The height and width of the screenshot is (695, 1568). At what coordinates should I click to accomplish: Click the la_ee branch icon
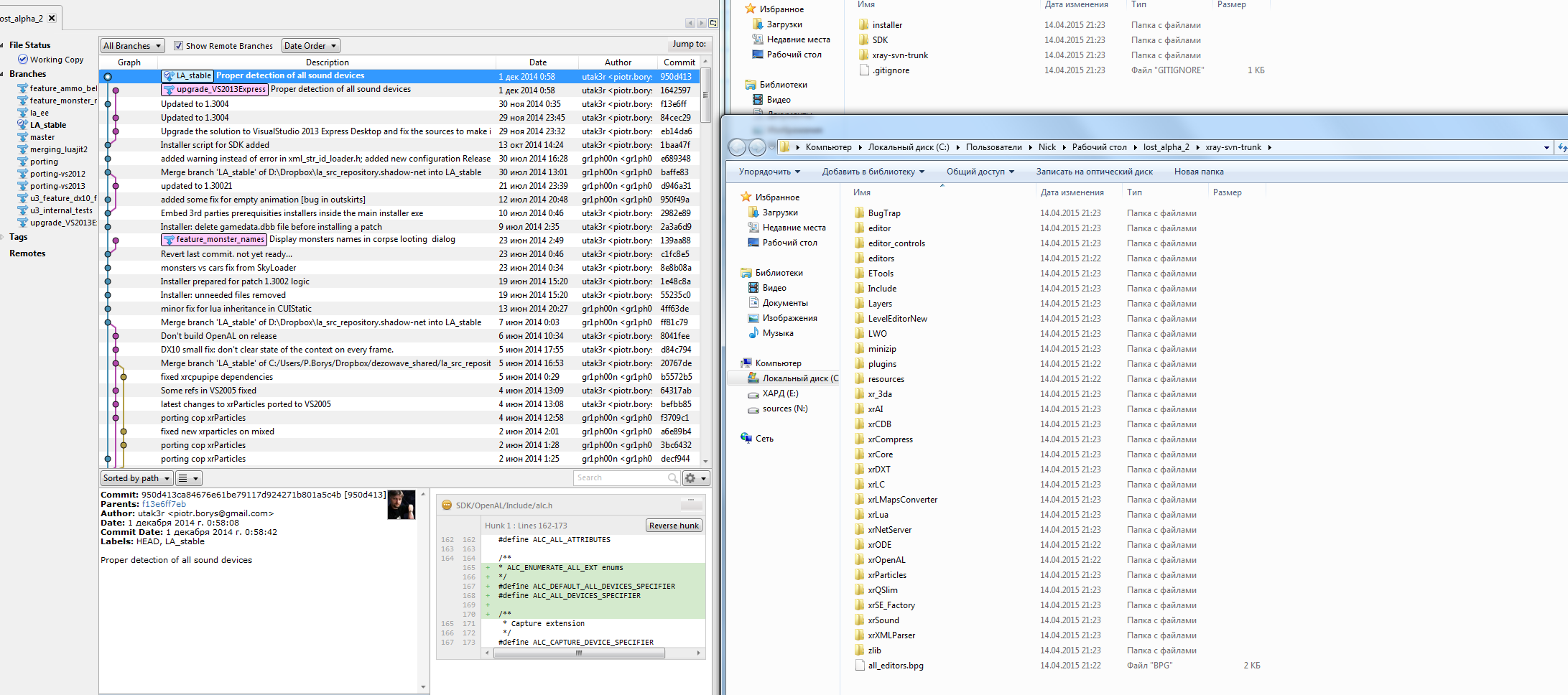(x=23, y=113)
